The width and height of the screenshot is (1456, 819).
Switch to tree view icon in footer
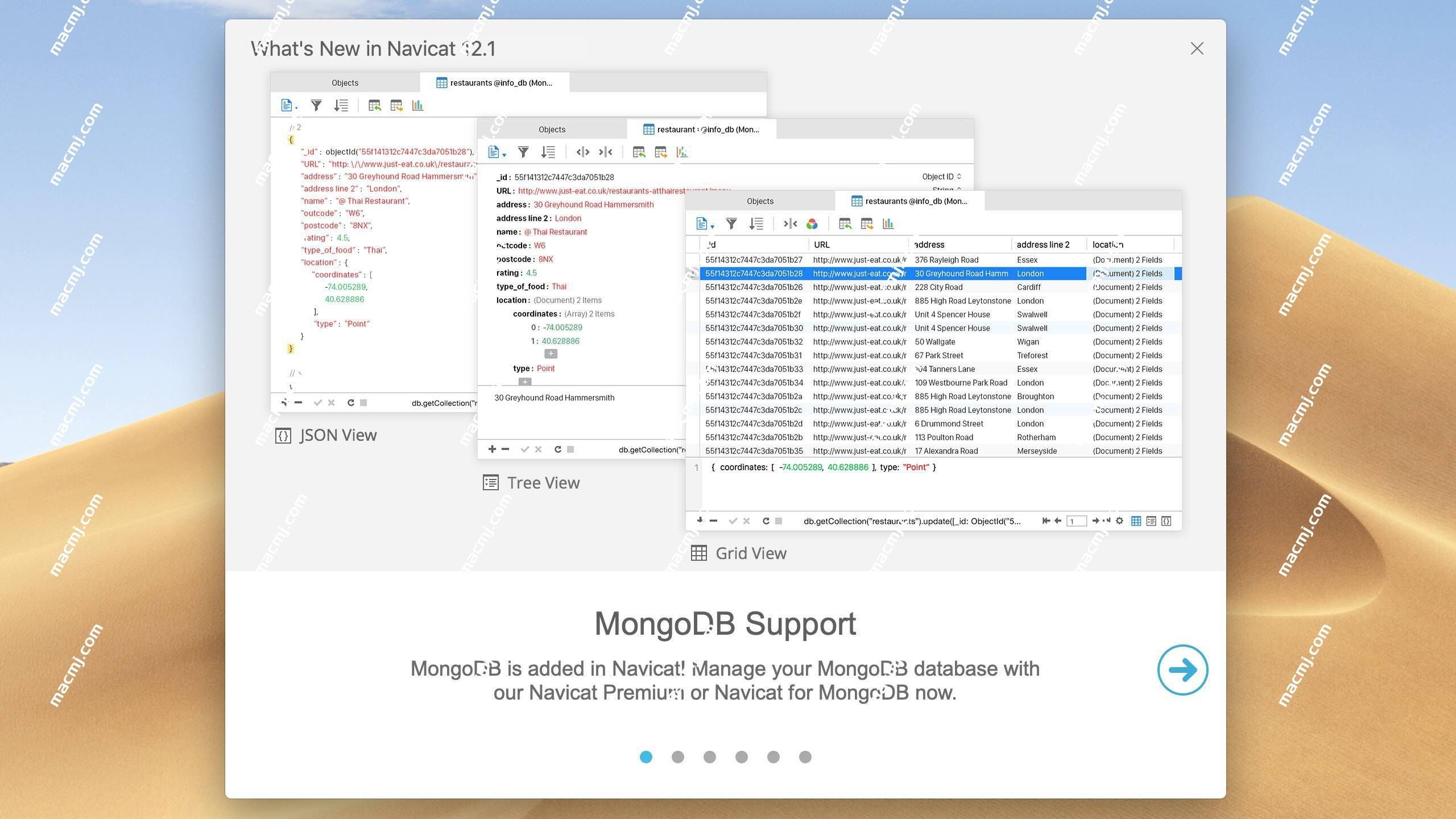coord(1151,521)
